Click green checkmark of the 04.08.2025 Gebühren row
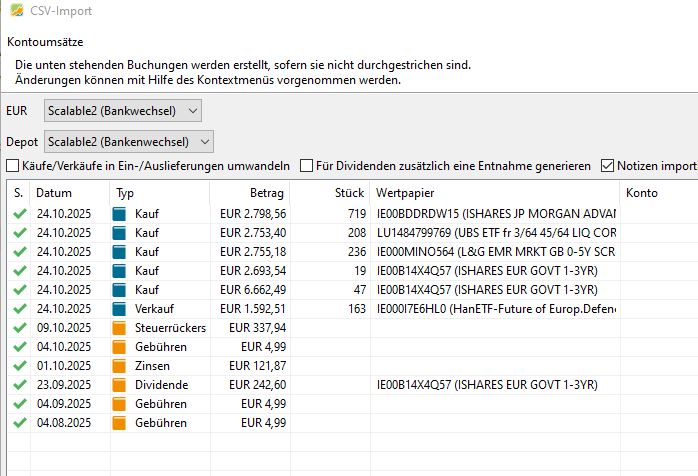Image resolution: width=698 pixels, height=476 pixels. point(18,423)
